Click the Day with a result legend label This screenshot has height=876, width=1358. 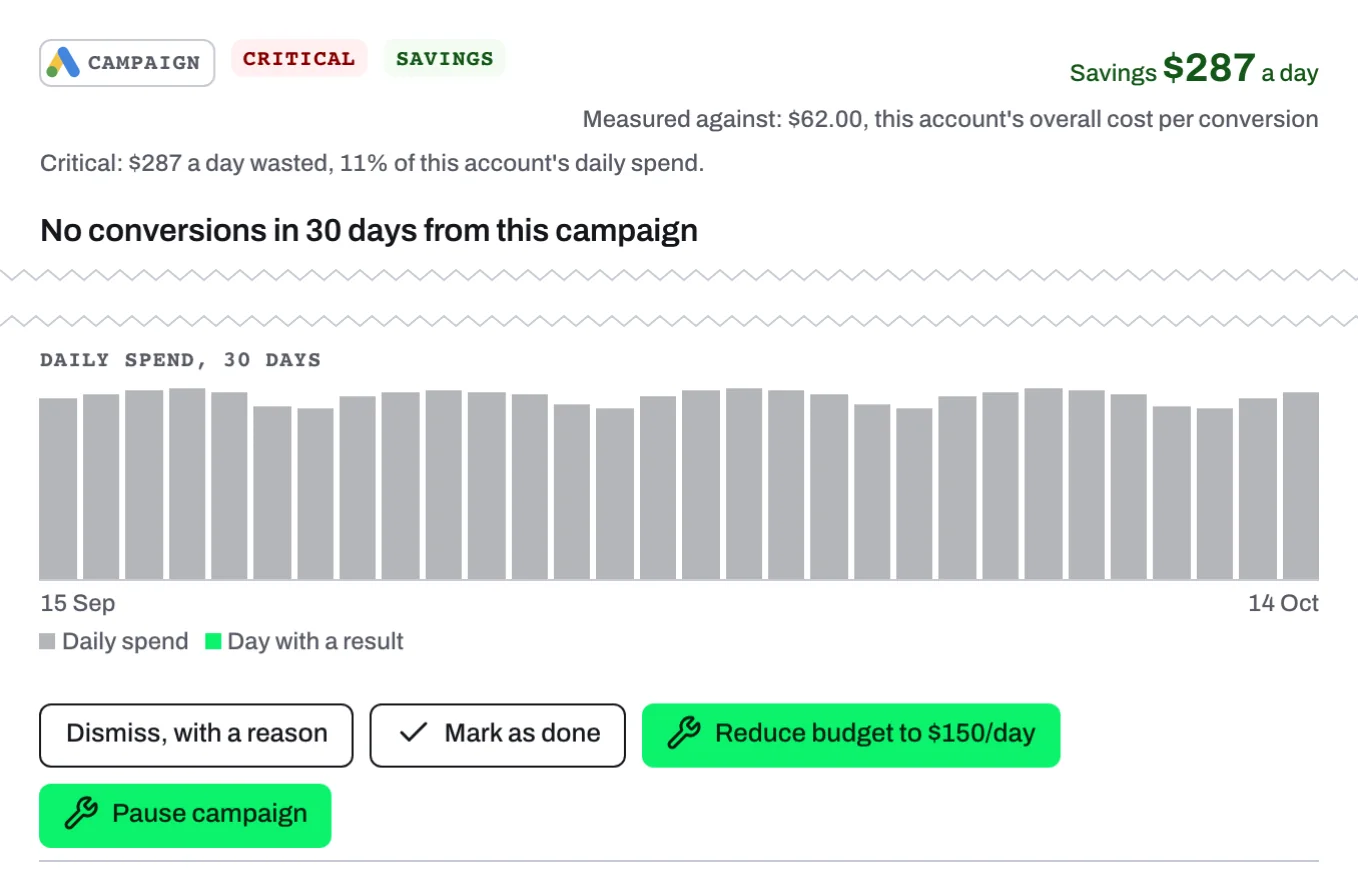(315, 642)
